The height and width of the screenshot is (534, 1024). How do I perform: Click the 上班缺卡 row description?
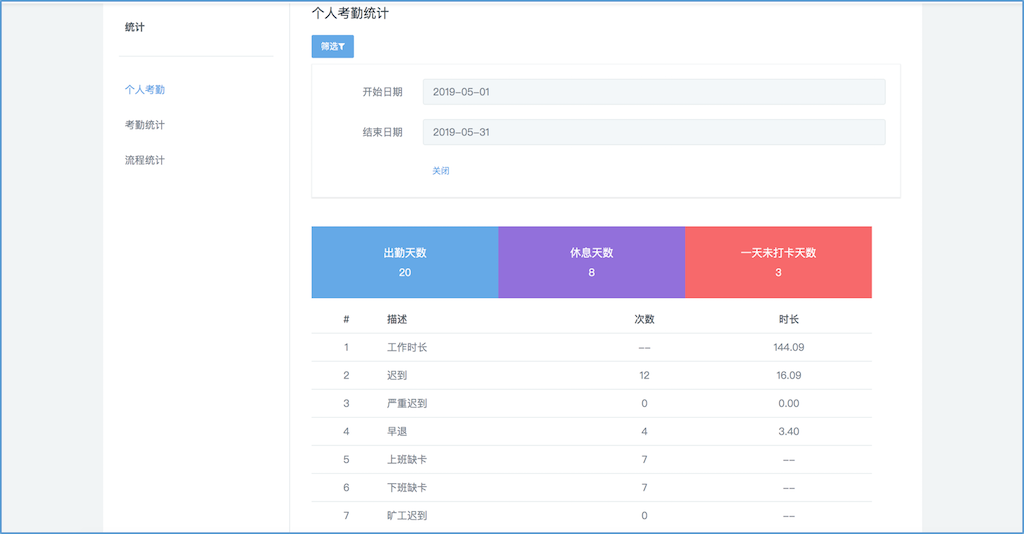407,460
